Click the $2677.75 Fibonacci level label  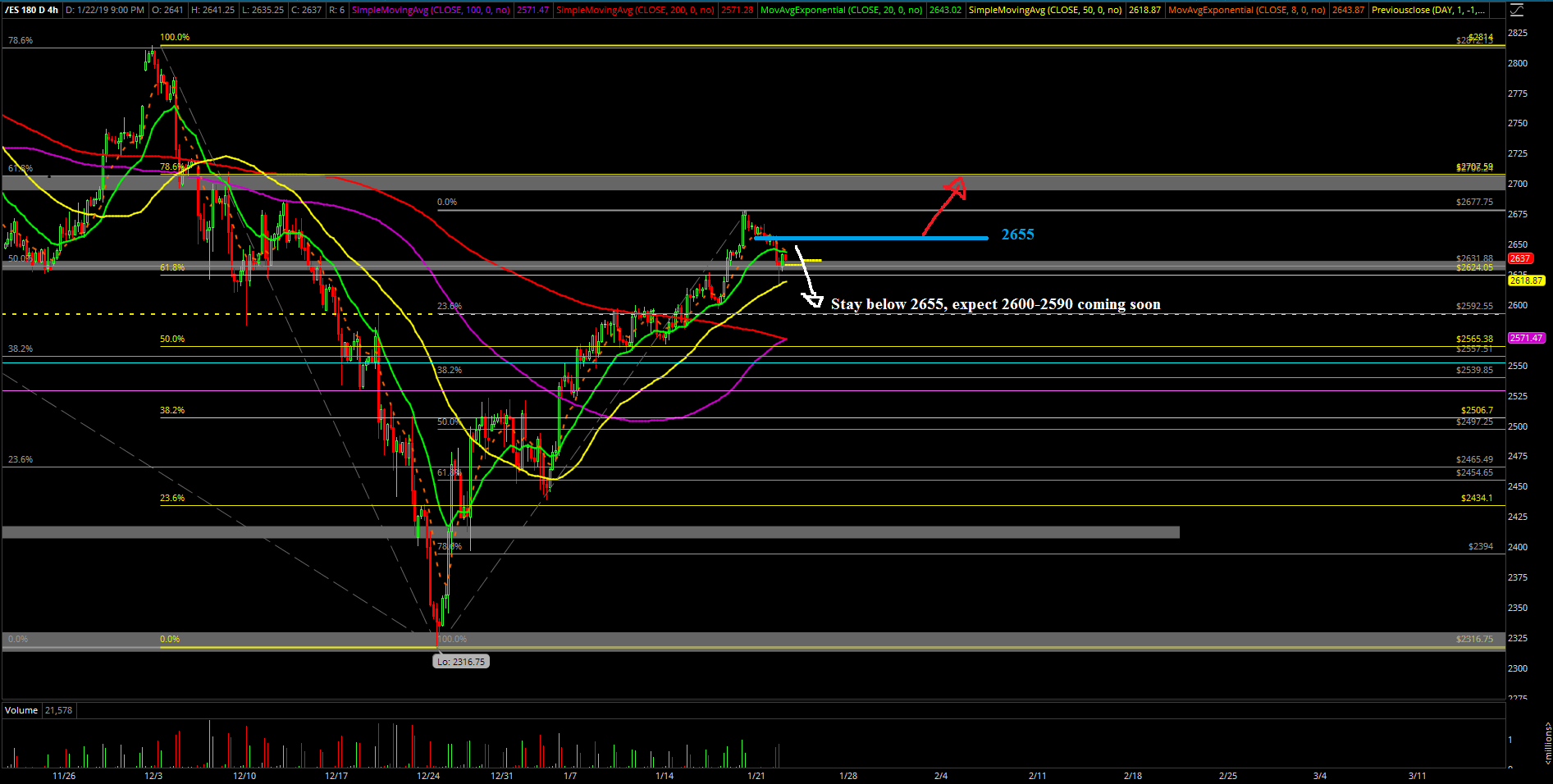click(1474, 202)
